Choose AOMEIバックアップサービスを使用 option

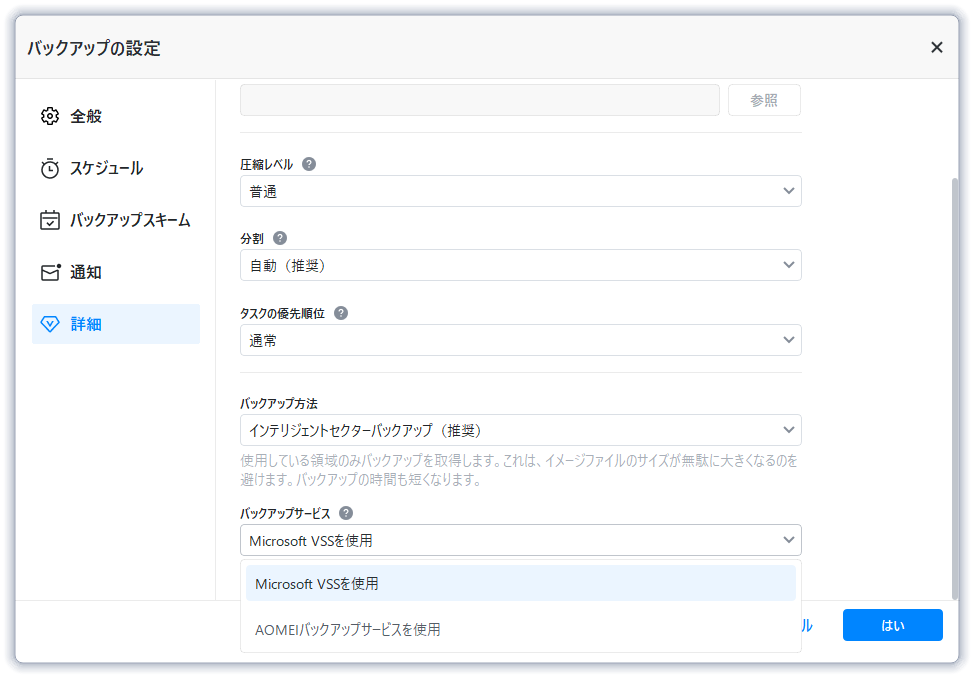(520, 630)
